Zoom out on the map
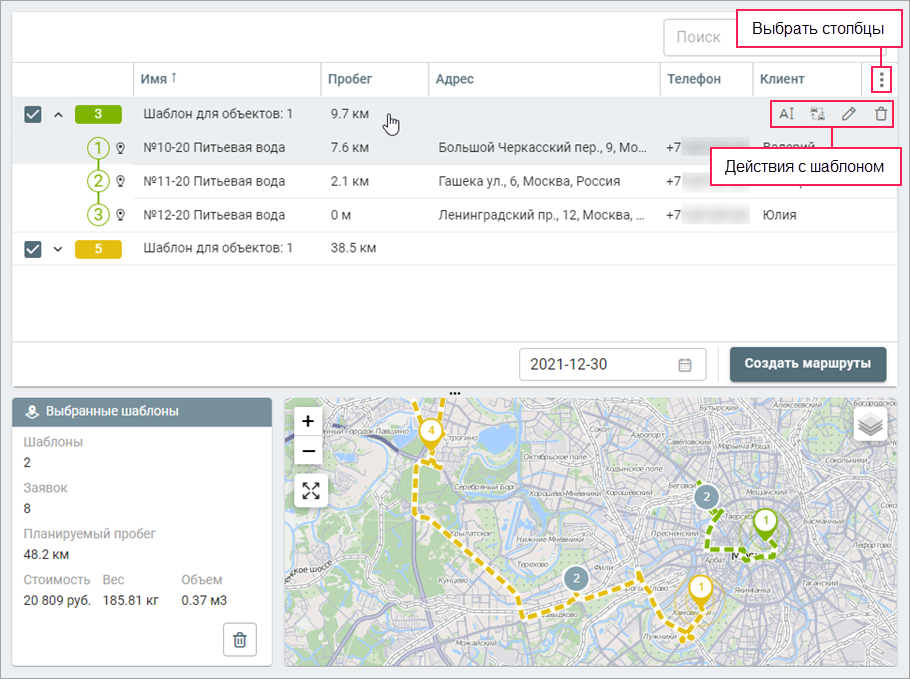The image size is (910, 679). (x=309, y=451)
